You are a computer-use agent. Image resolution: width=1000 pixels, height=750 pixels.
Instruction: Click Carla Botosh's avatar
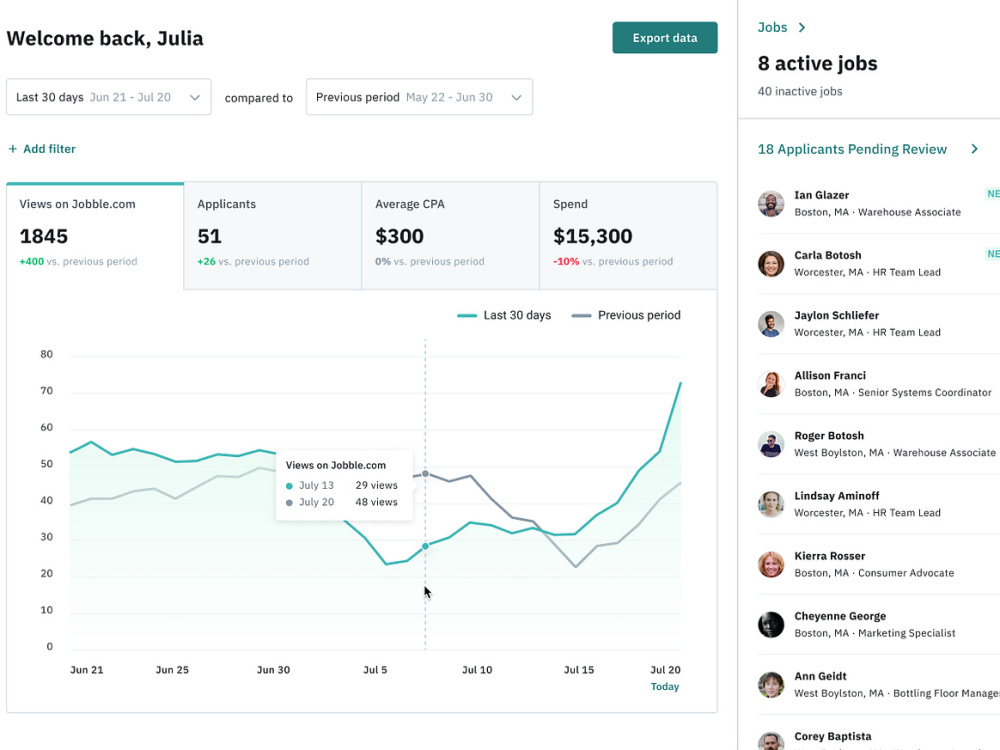(771, 263)
